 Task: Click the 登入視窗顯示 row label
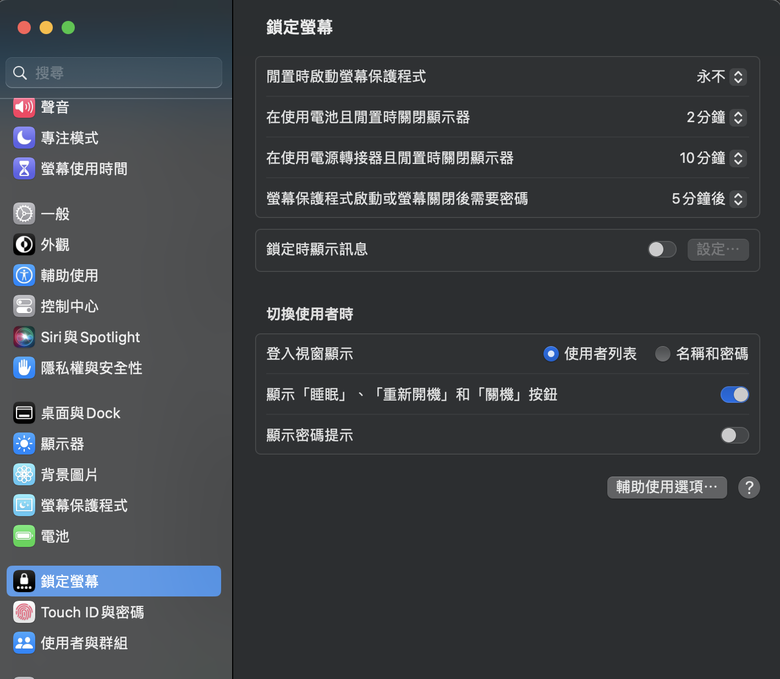[309, 354]
